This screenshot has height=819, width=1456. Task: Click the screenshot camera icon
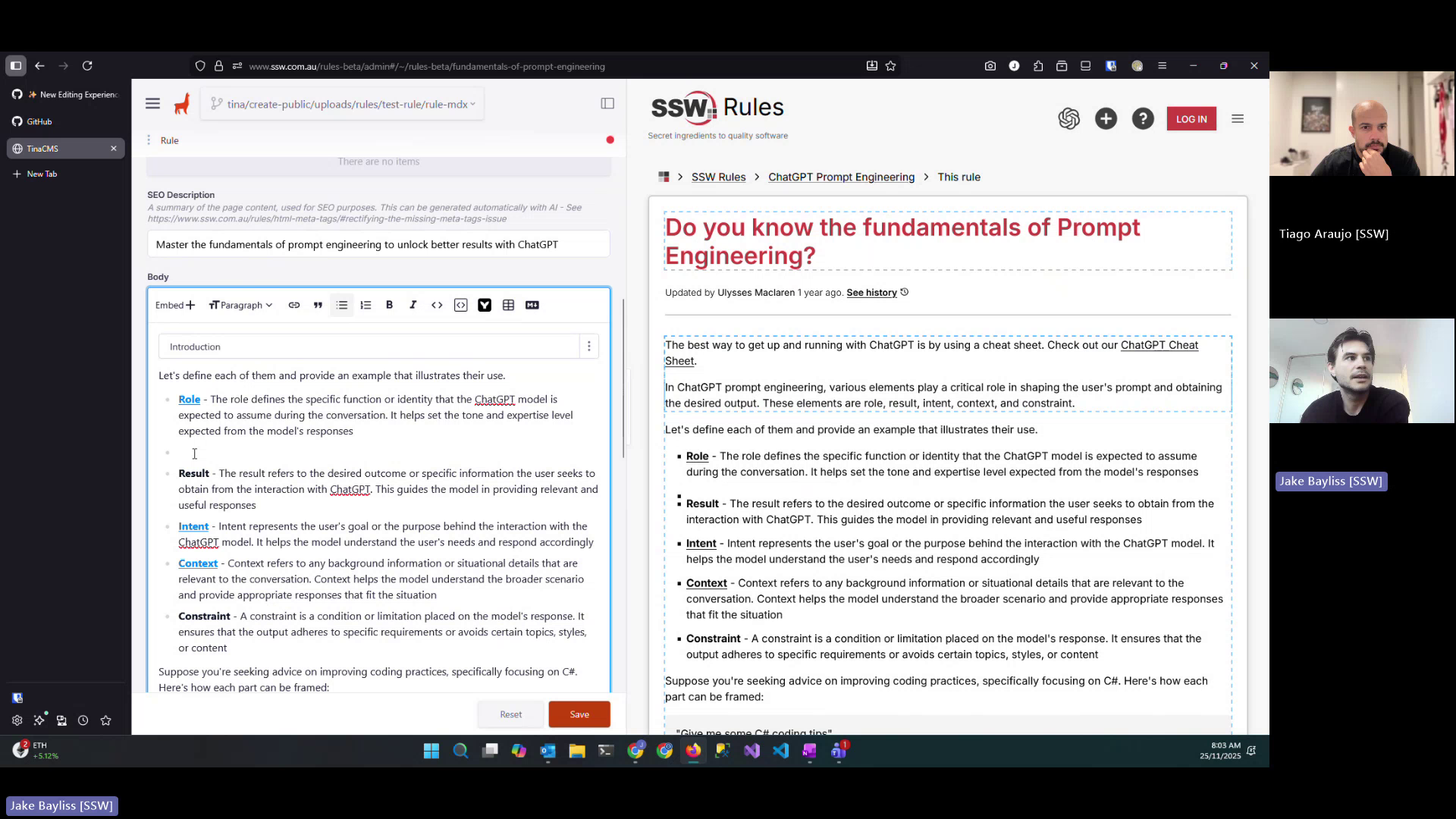point(990,66)
